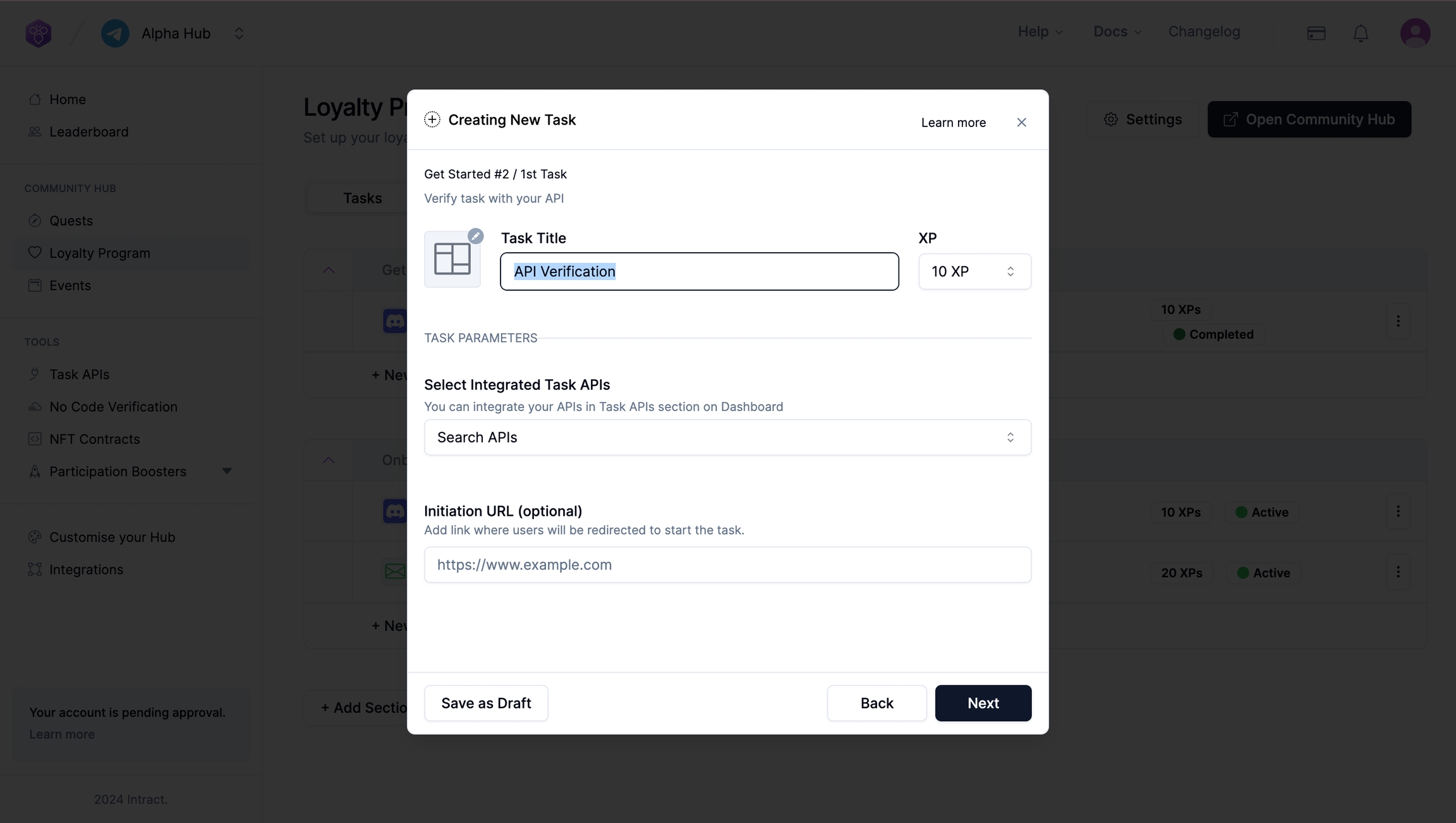Click the notification bell icon

pos(1361,34)
